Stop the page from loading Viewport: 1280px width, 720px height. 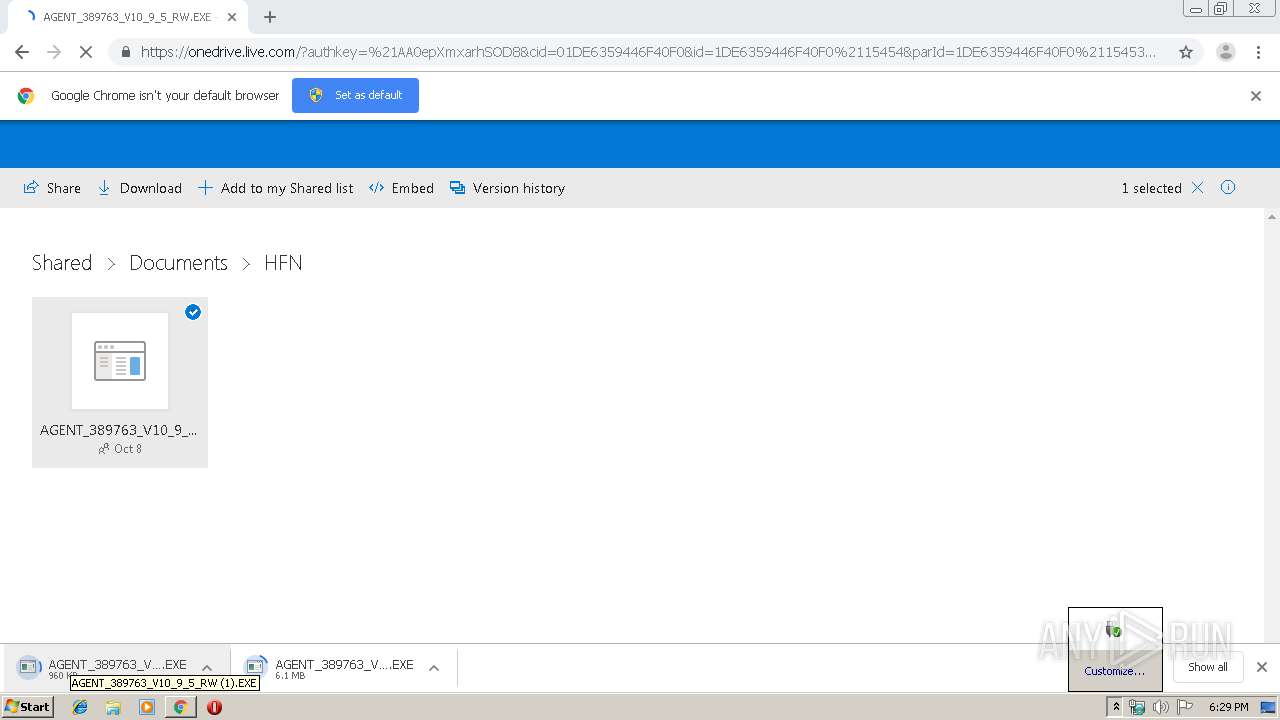[86, 52]
